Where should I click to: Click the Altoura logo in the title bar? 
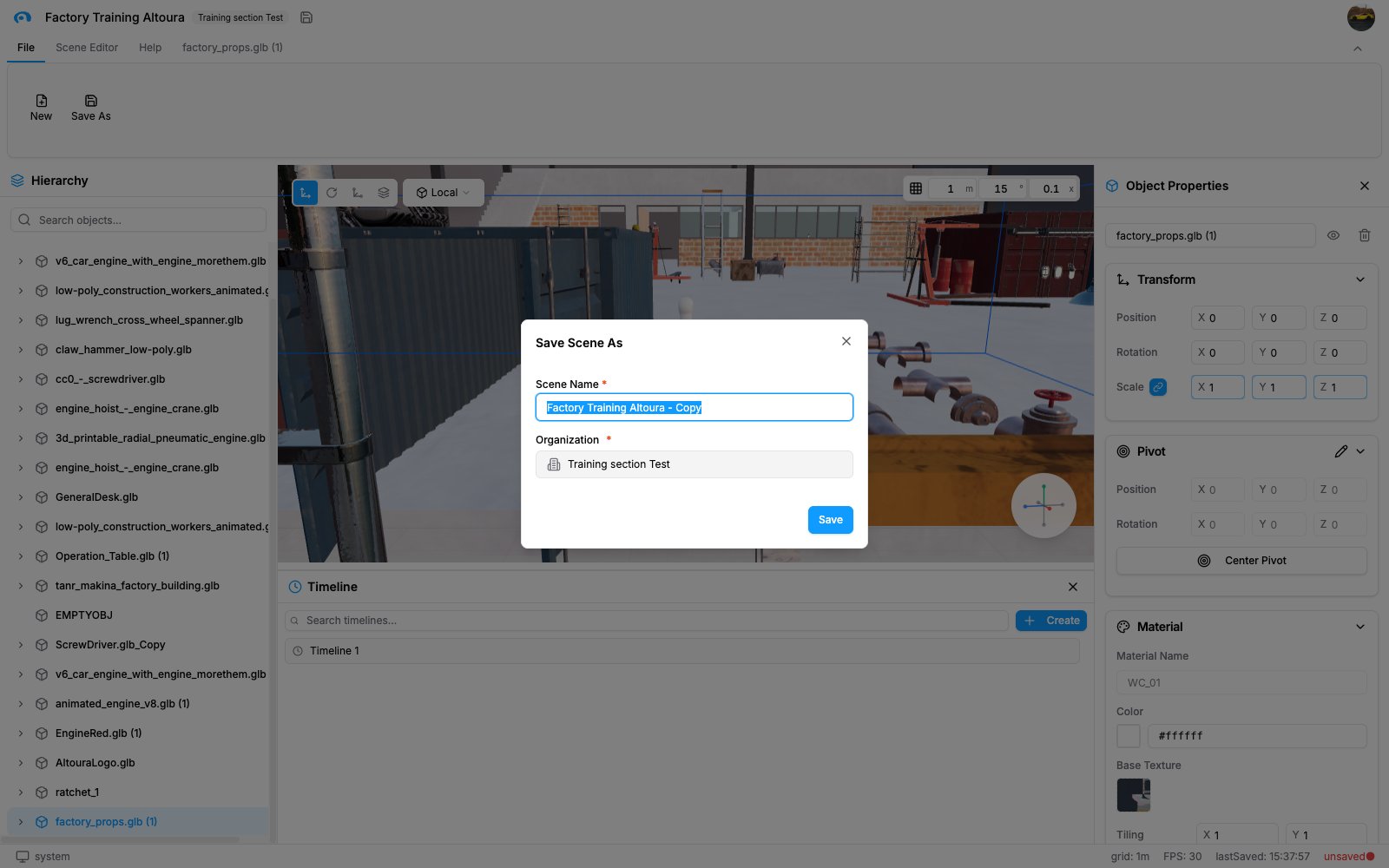coord(23,17)
